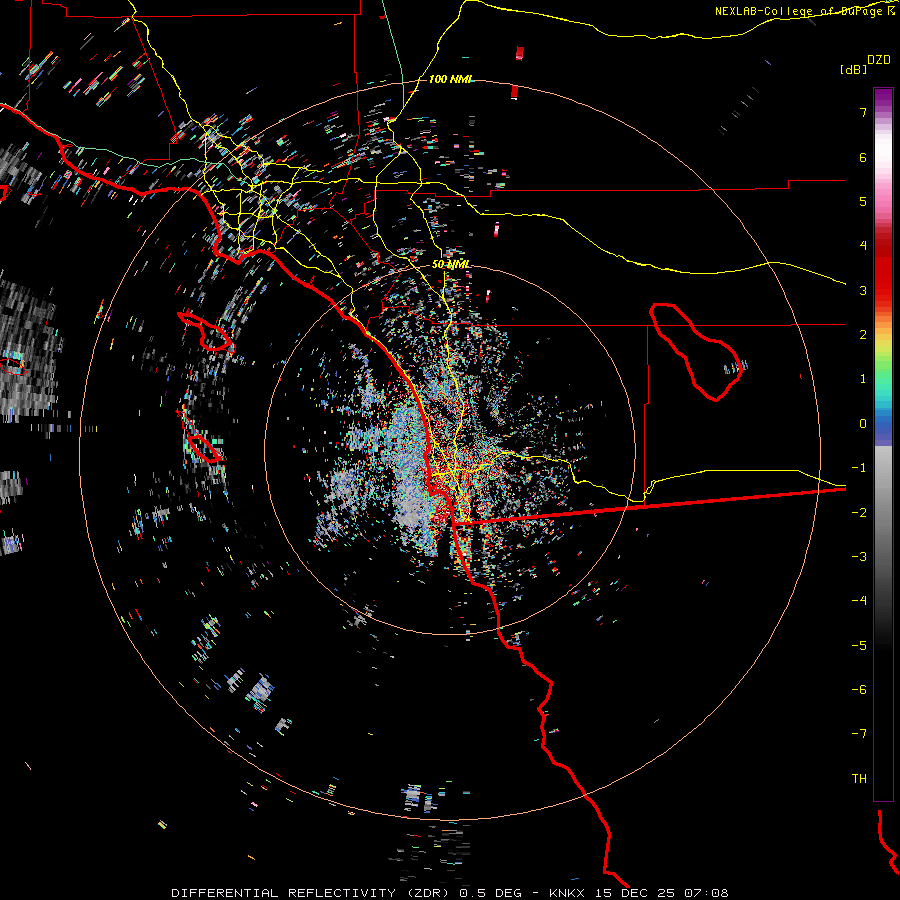Click the -4 value on color scale

(859, 601)
